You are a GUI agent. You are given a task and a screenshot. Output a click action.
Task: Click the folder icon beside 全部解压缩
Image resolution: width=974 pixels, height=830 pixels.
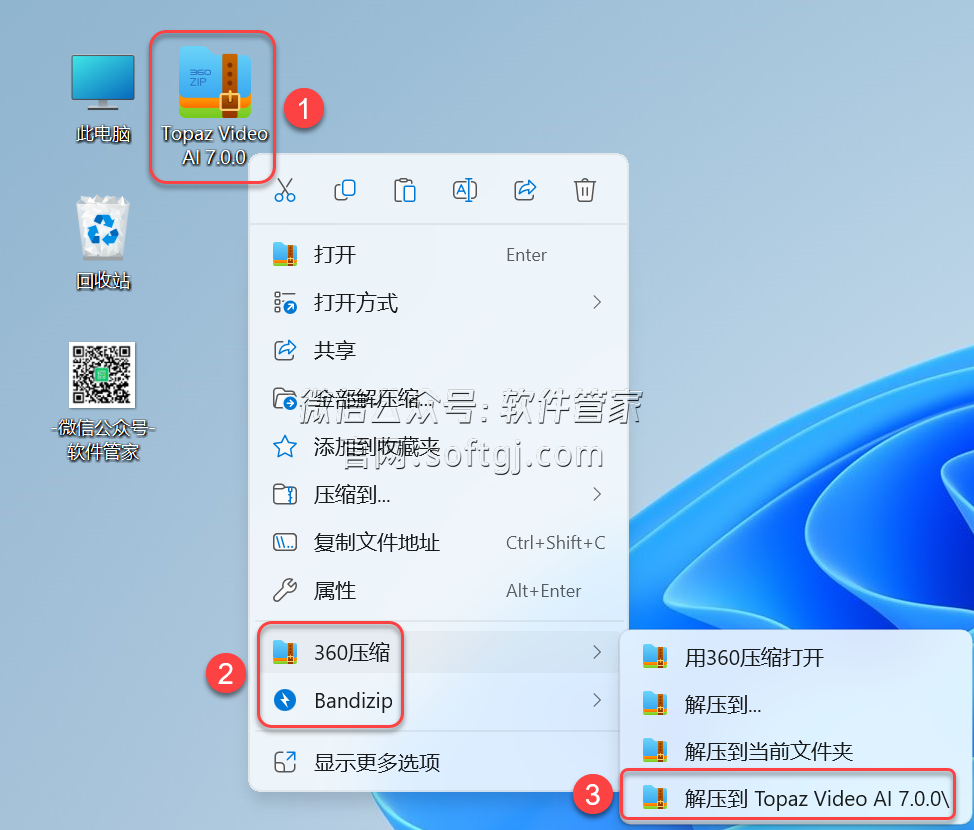tap(285, 398)
